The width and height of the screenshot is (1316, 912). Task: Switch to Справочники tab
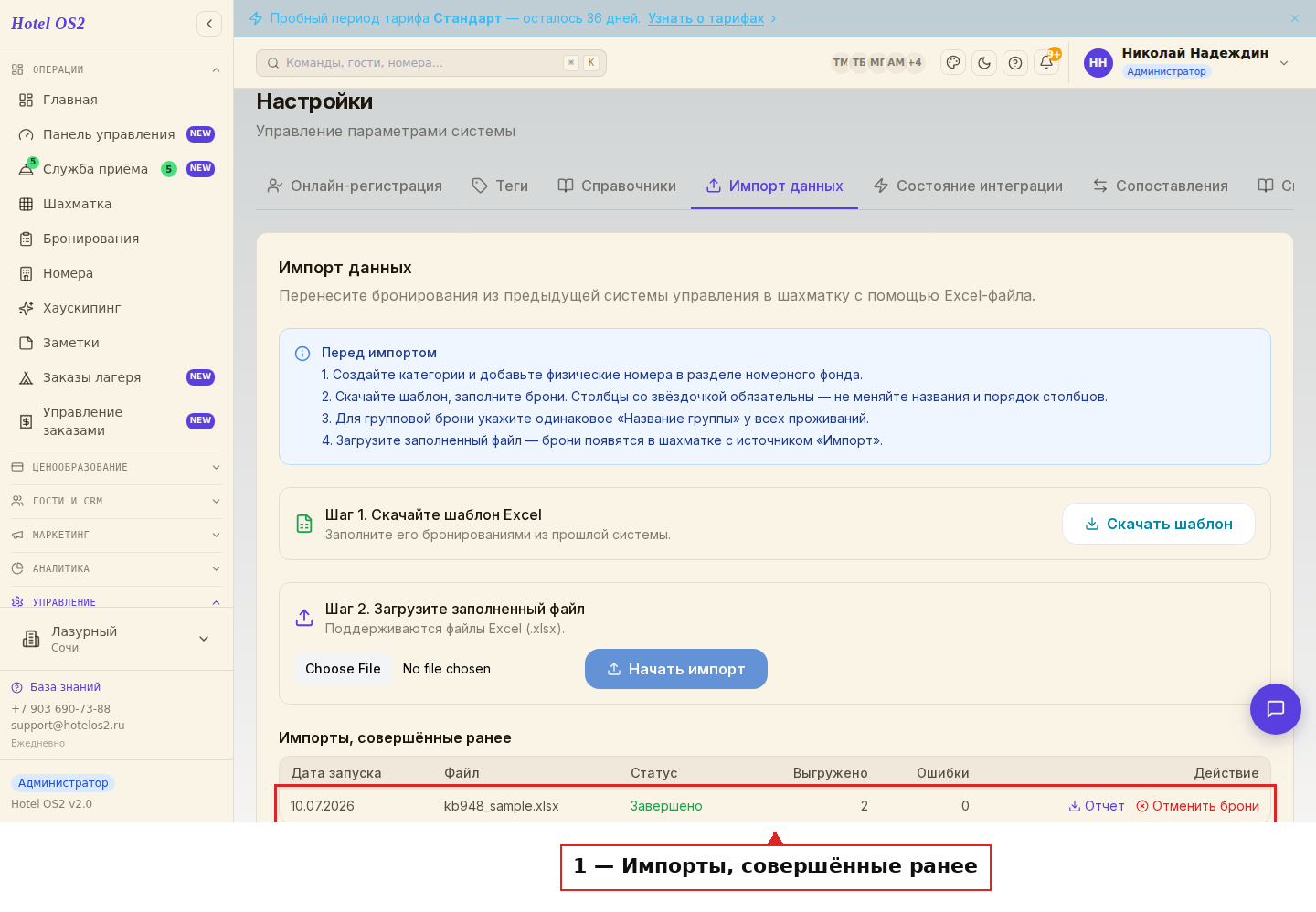click(617, 186)
